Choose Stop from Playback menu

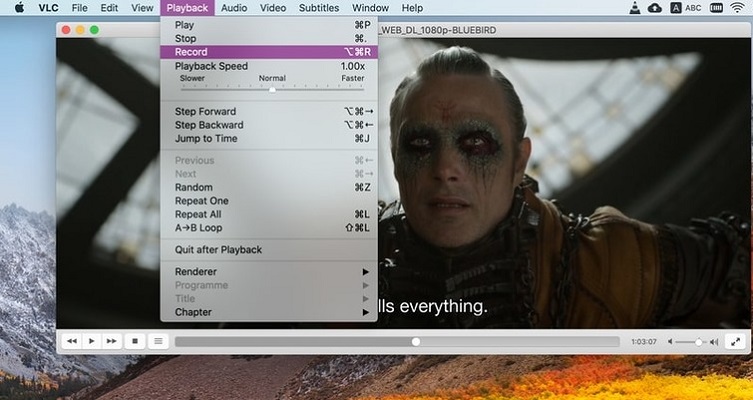tap(269, 38)
